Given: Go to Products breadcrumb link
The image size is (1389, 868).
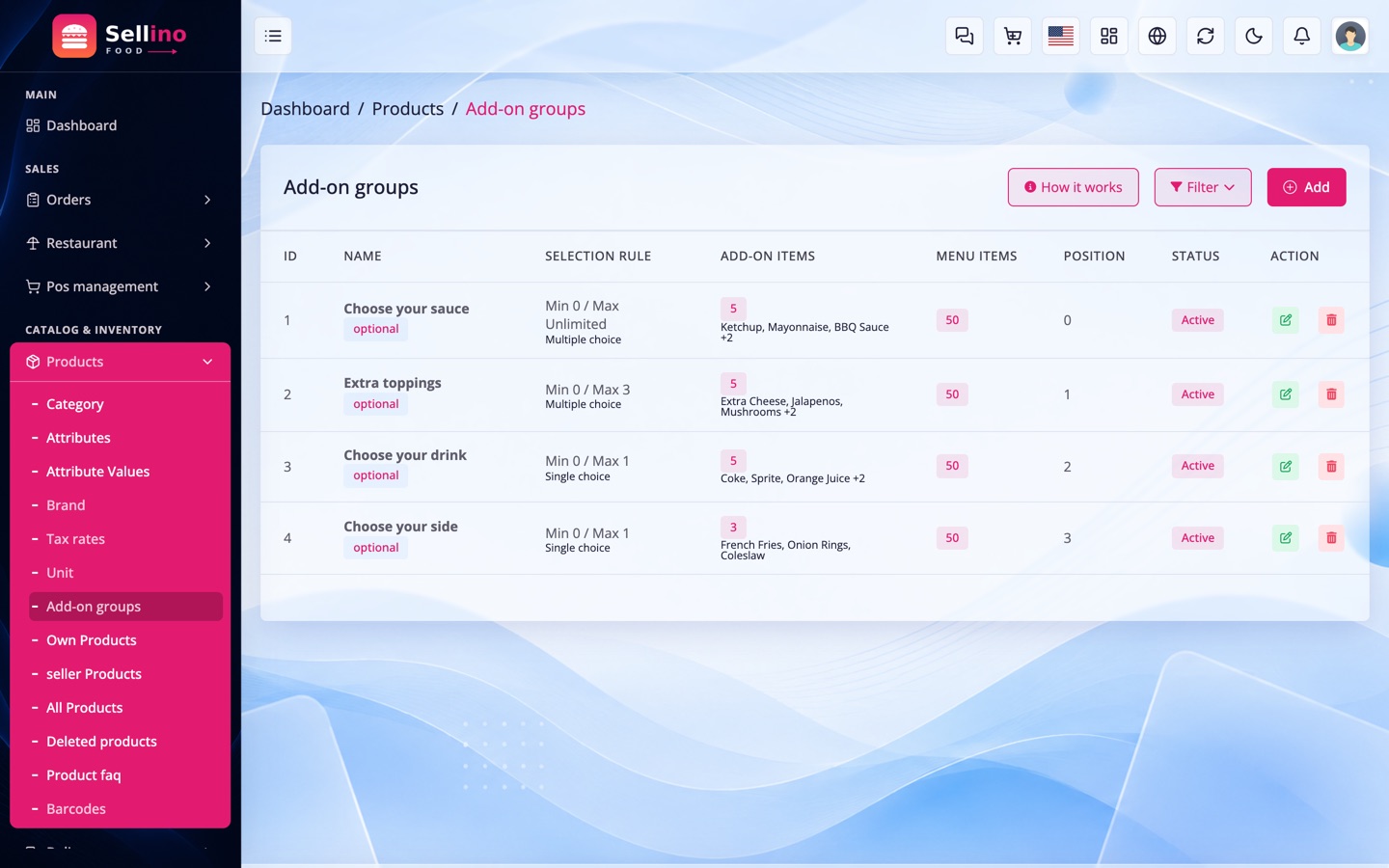Looking at the screenshot, I should (x=408, y=109).
